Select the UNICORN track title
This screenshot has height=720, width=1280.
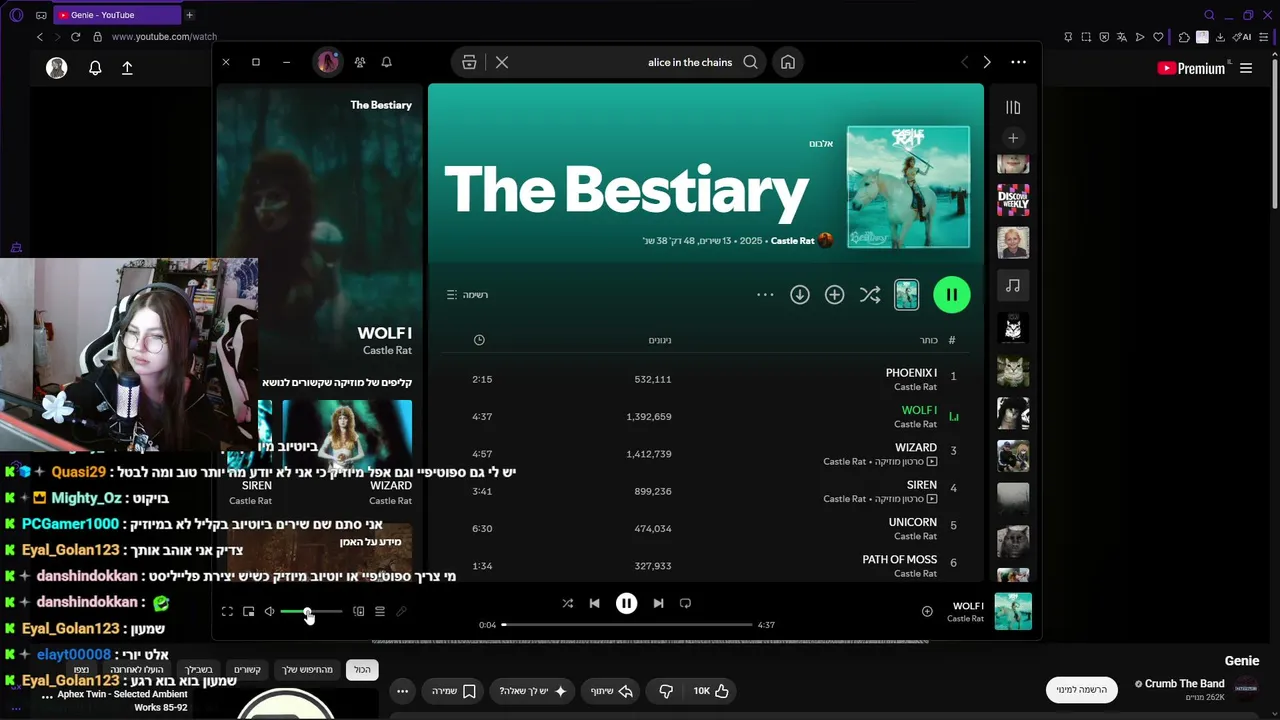tap(913, 522)
